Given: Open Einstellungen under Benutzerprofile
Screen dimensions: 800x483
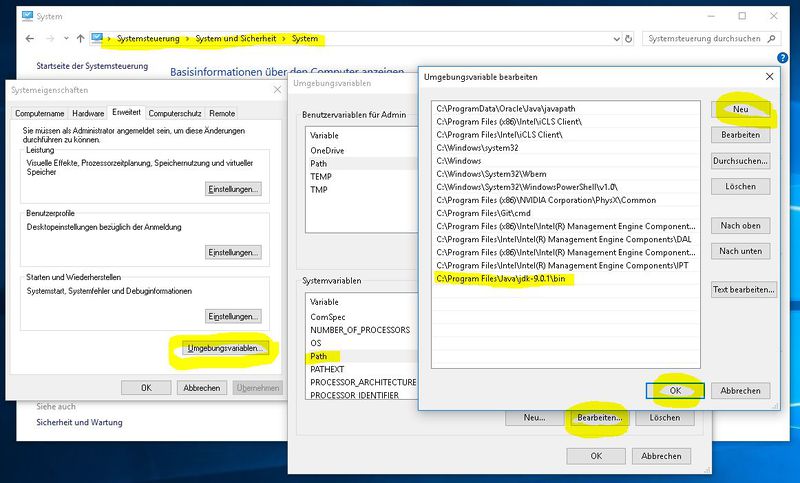Looking at the screenshot, I should 233,252.
